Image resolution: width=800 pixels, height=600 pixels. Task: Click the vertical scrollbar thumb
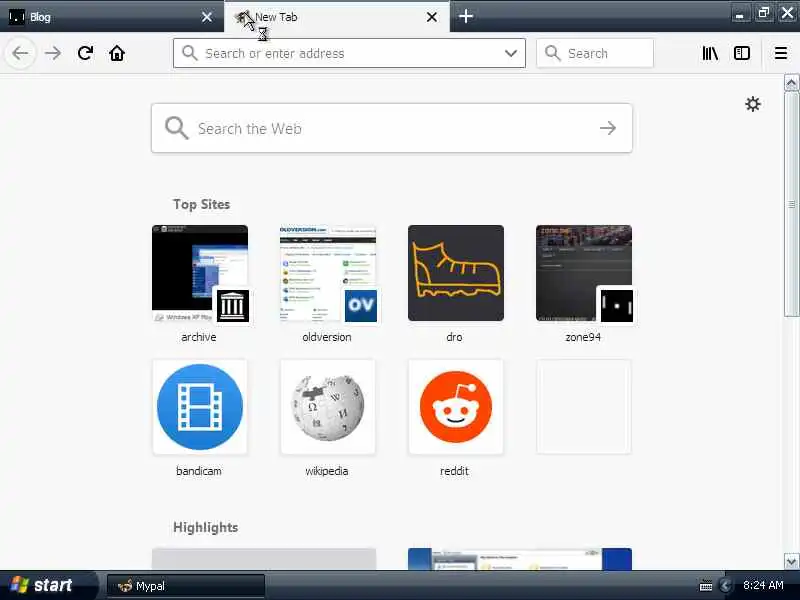[x=791, y=204]
